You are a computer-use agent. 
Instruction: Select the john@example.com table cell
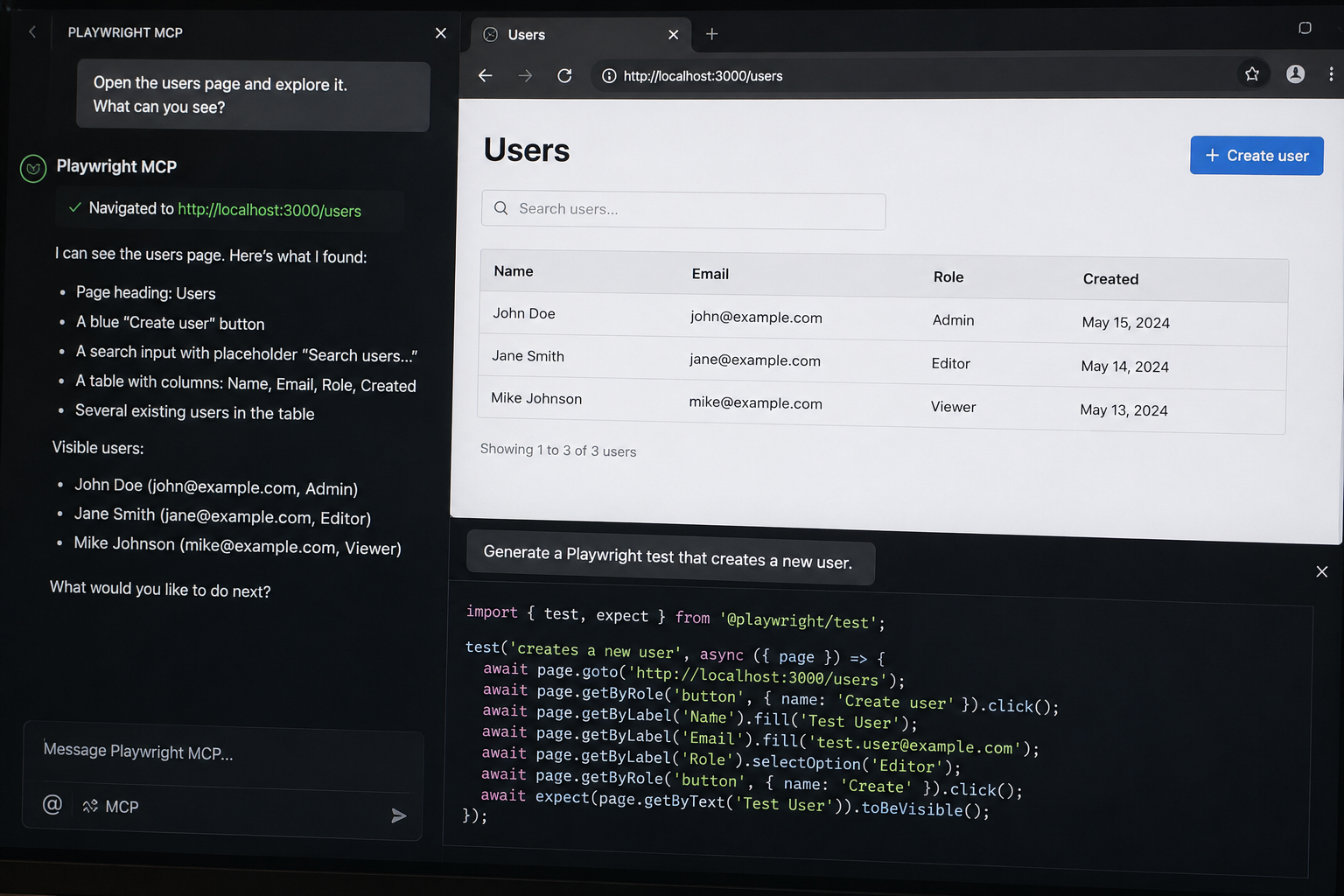(x=756, y=317)
